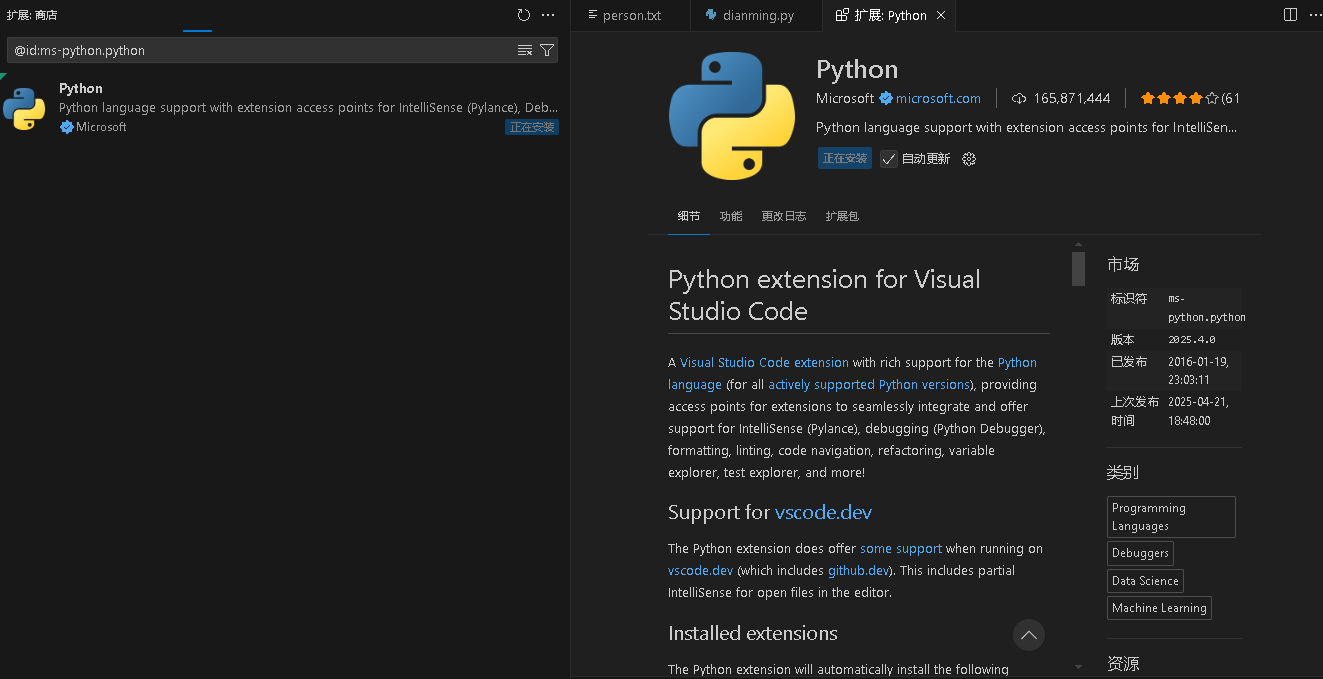Click in the extension search box
The height and width of the screenshot is (679, 1323).
pyautogui.click(x=260, y=50)
